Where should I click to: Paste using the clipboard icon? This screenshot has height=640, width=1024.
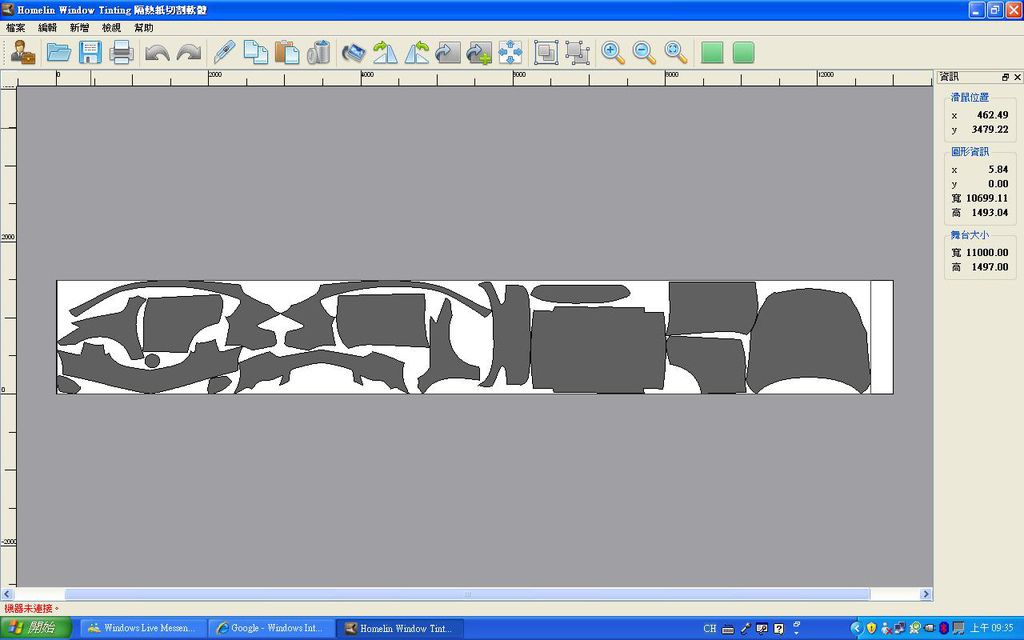tap(287, 52)
